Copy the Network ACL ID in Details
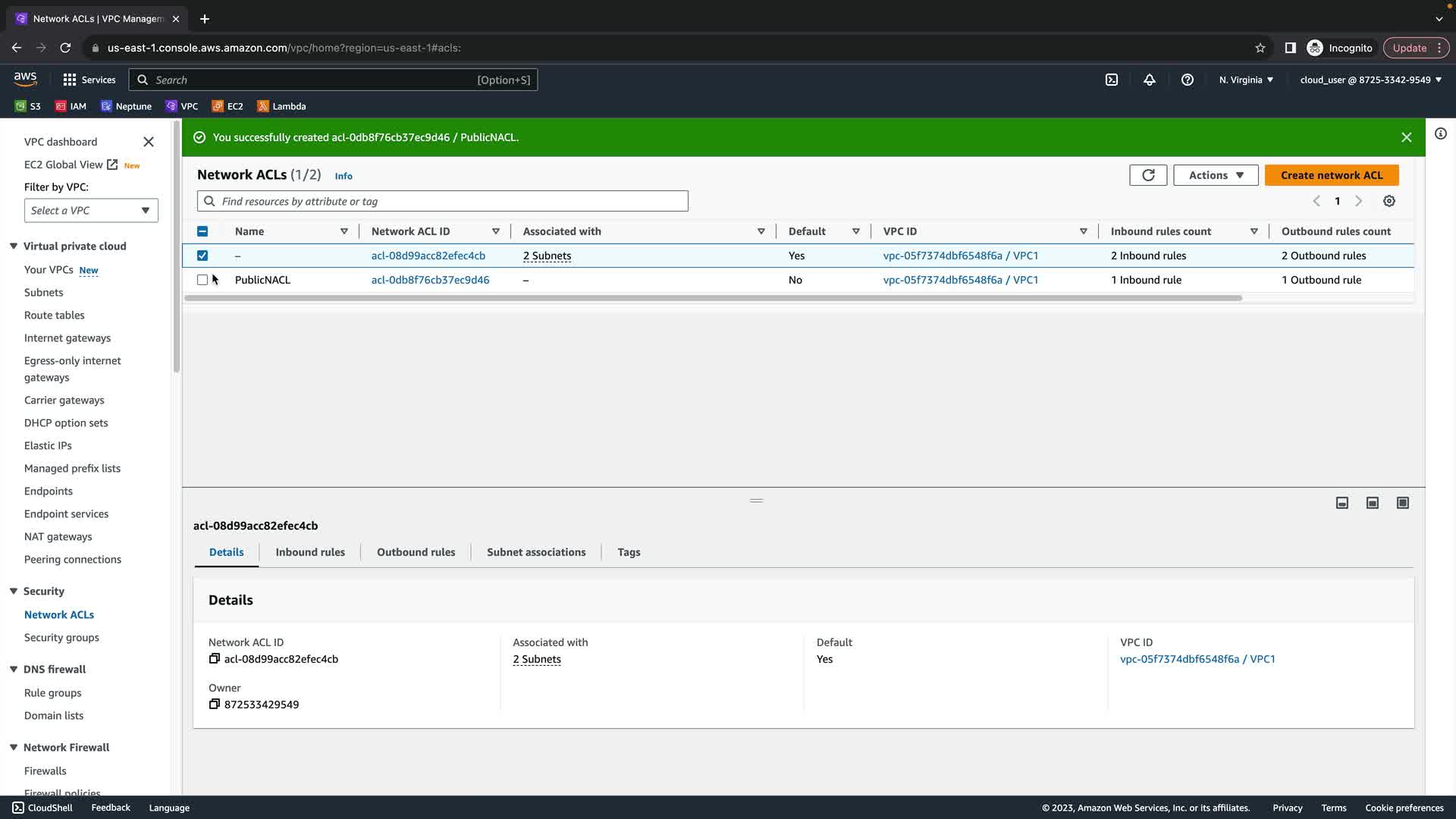 [215, 659]
